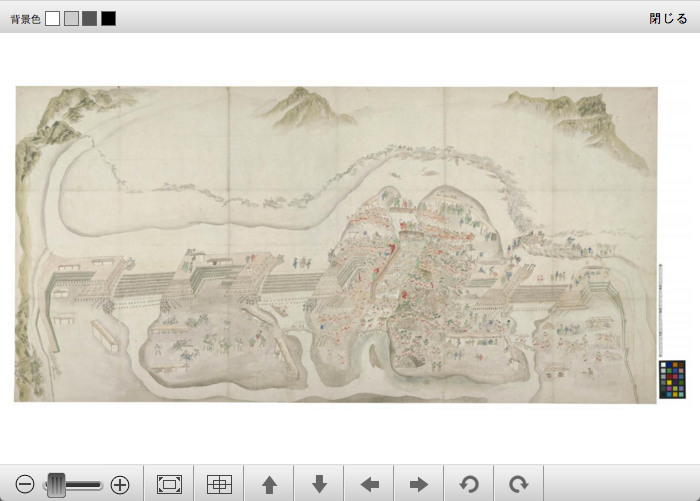Click the color calibration chart

[672, 380]
